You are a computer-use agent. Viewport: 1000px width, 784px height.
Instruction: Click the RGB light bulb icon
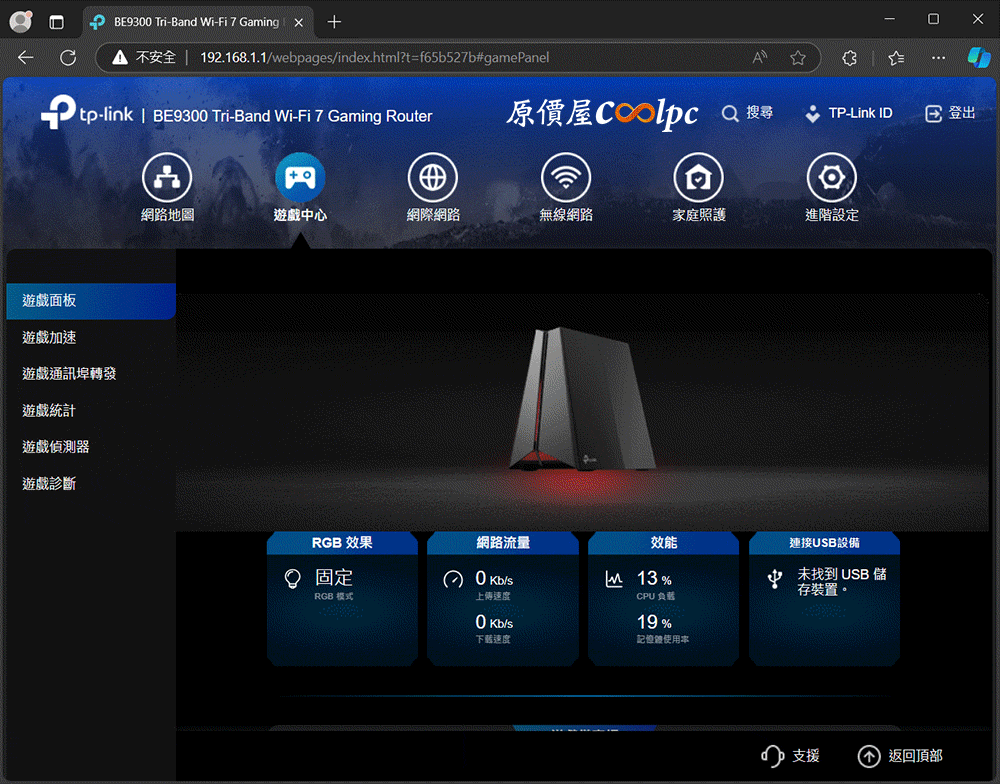[293, 579]
